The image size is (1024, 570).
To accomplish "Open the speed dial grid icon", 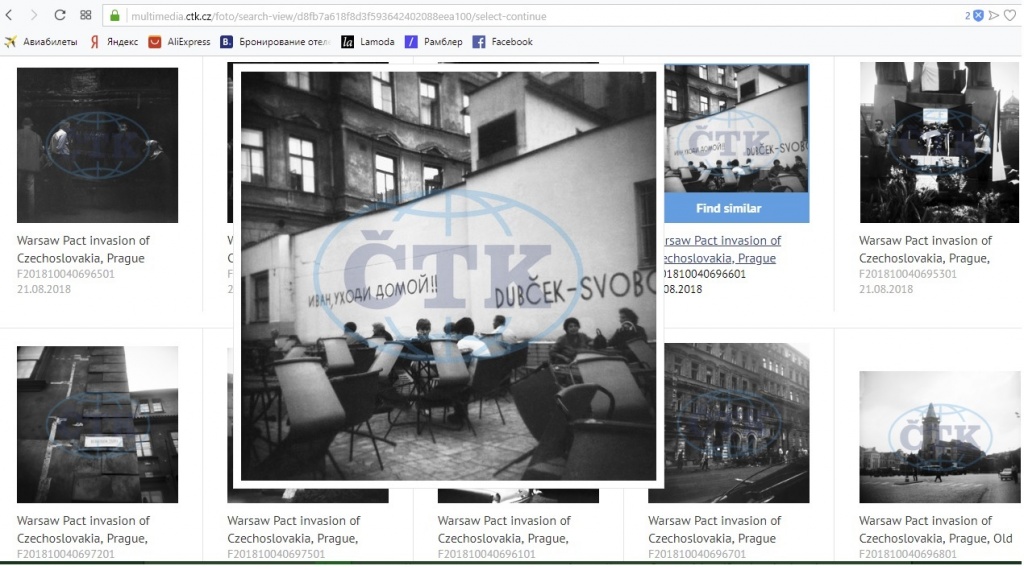I will click(86, 15).
